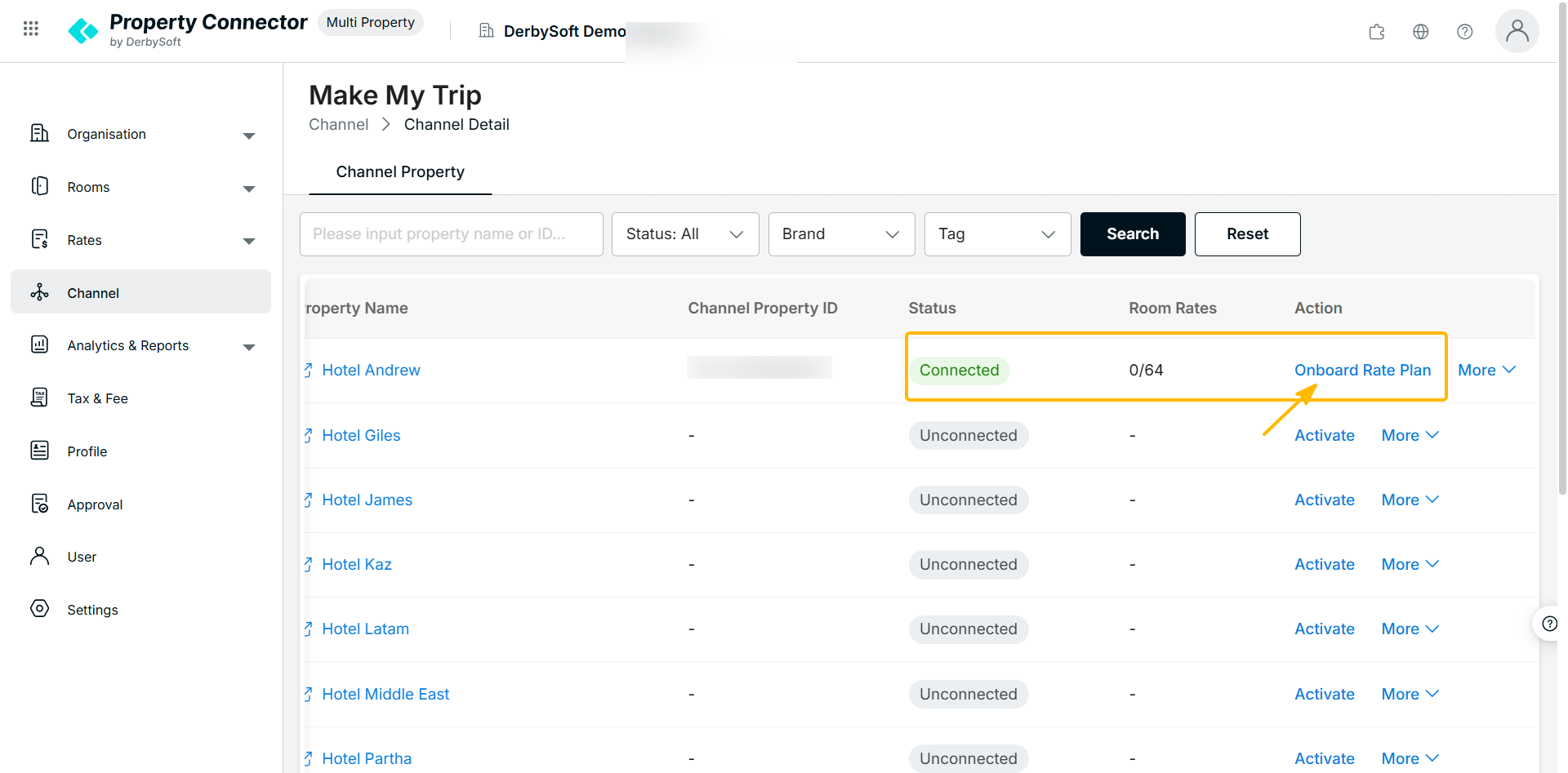Click the 0/64 room rates value
The width and height of the screenshot is (1568, 773).
[x=1146, y=370]
